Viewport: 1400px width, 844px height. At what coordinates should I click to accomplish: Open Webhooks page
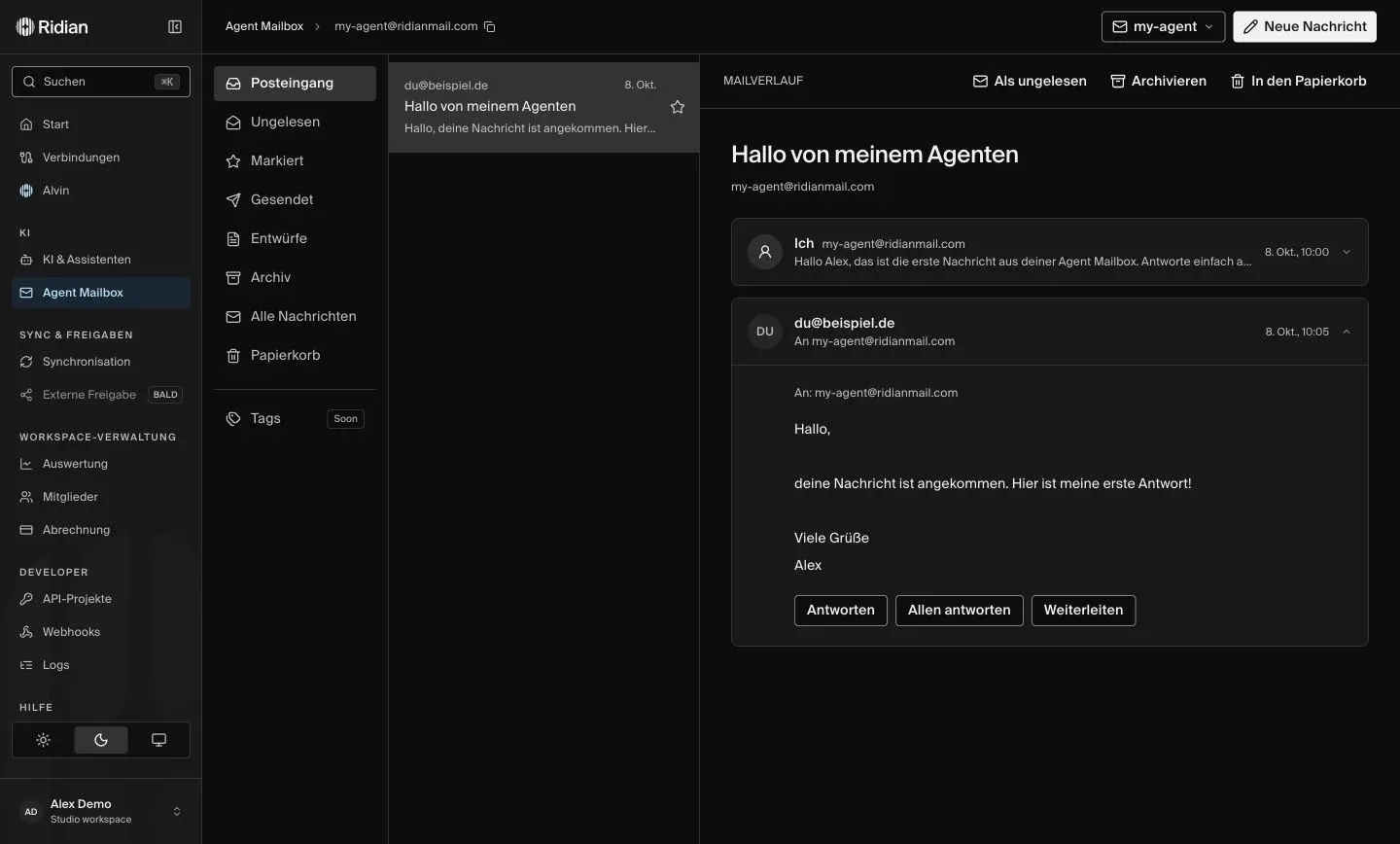point(101,632)
